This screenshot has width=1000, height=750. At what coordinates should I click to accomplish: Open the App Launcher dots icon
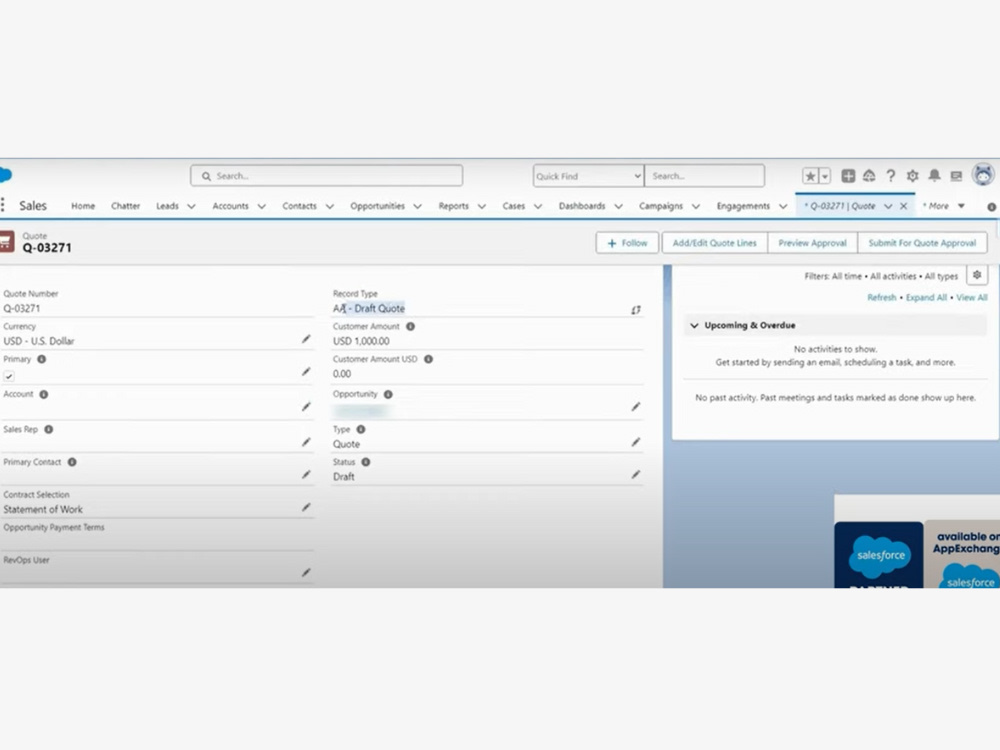click(3, 205)
